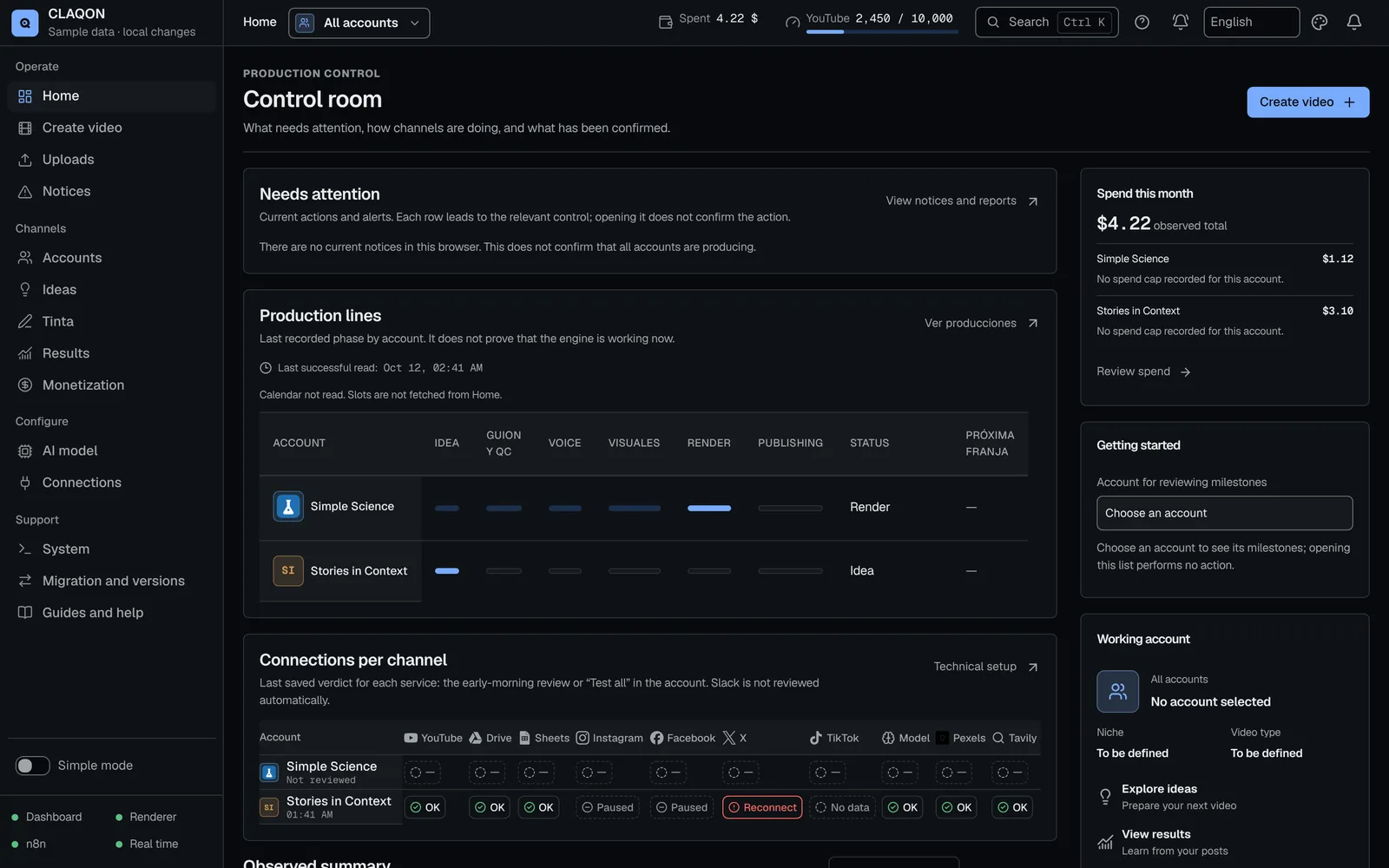1389x868 pixels.
Task: Click the Results chart icon in sidebar
Action: (x=25, y=353)
